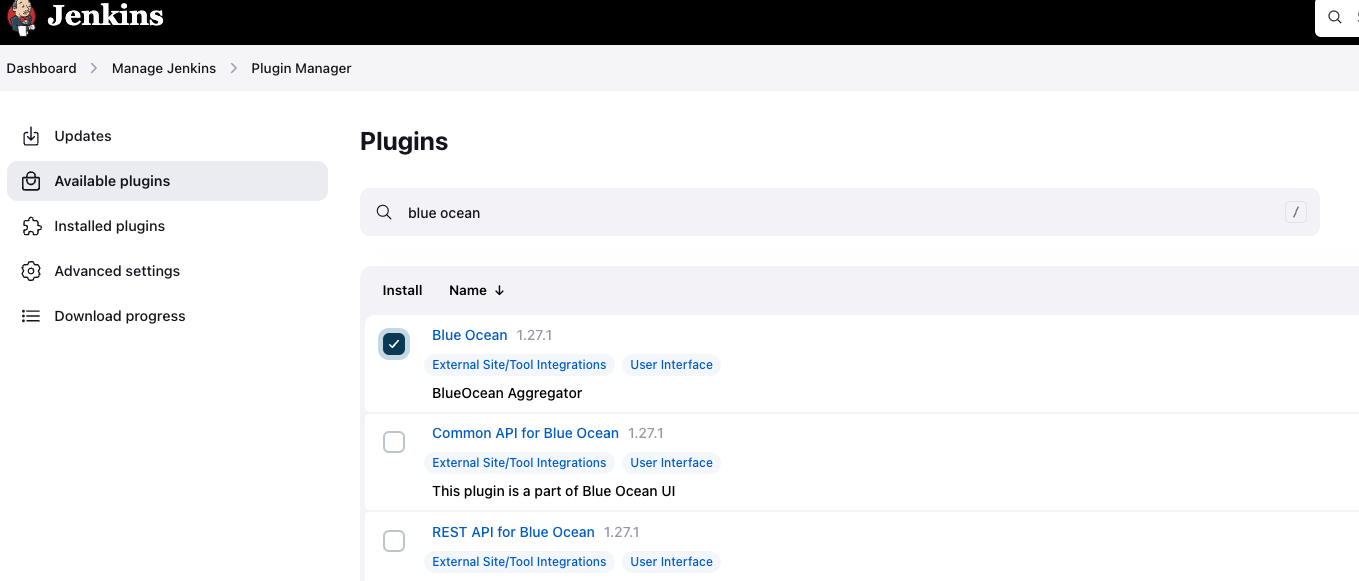Click External Site/Tool Integrations tag under Common API
Screen dimensions: 1359x581
pos(519,463)
